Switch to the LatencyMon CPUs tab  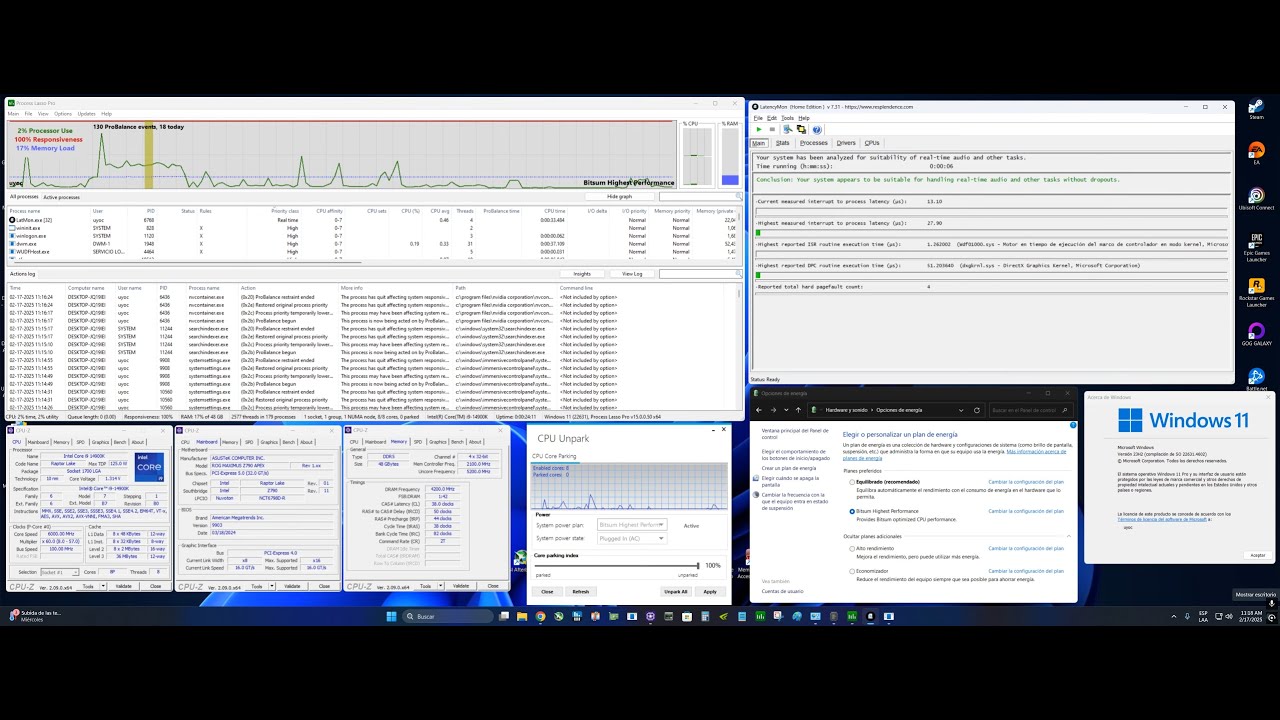click(x=872, y=143)
